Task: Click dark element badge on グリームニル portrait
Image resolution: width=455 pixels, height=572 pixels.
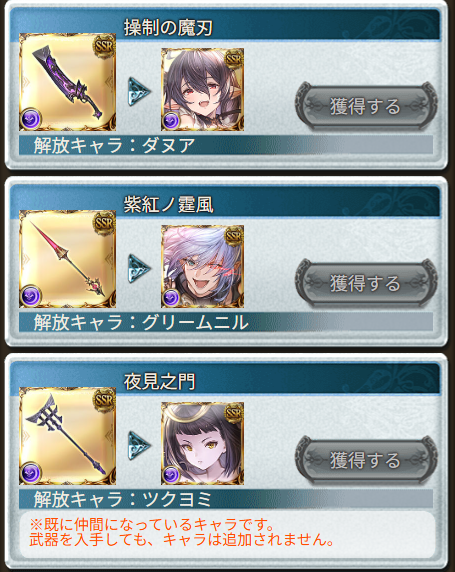Action: tap(171, 298)
